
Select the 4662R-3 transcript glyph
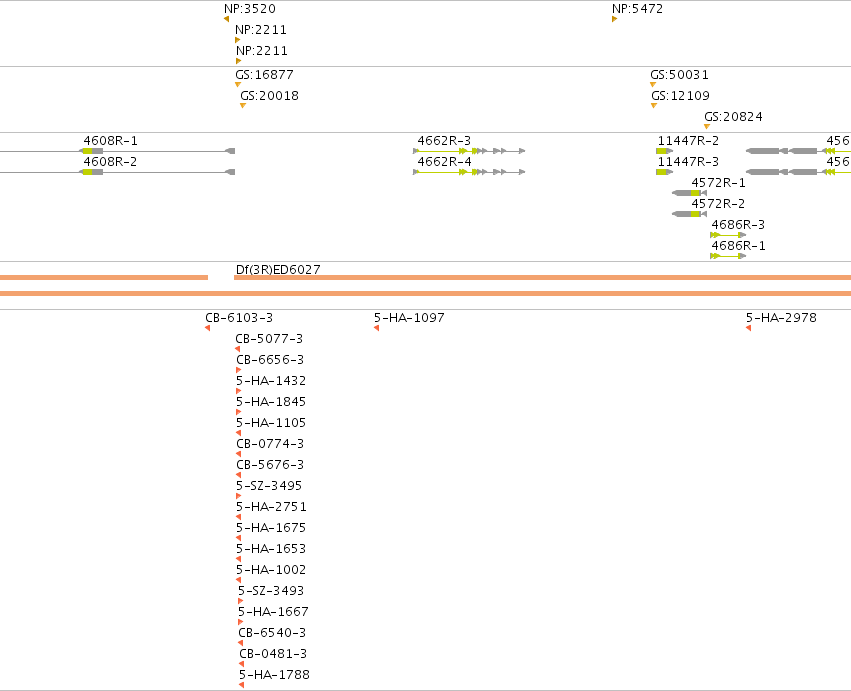coord(469,151)
